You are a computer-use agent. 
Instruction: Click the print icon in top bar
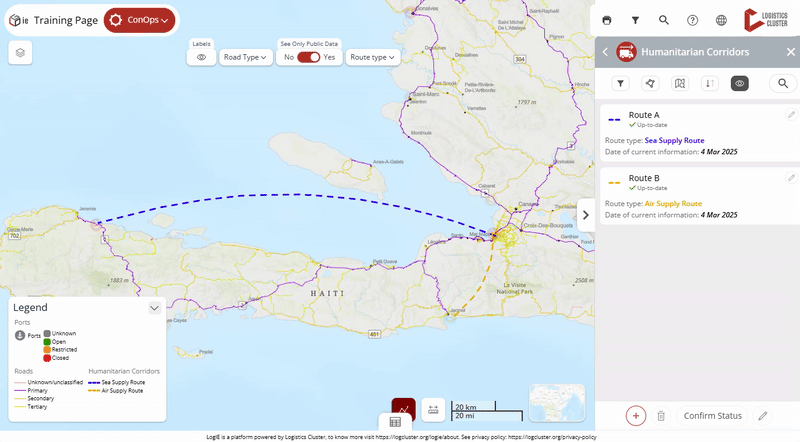[607, 20]
